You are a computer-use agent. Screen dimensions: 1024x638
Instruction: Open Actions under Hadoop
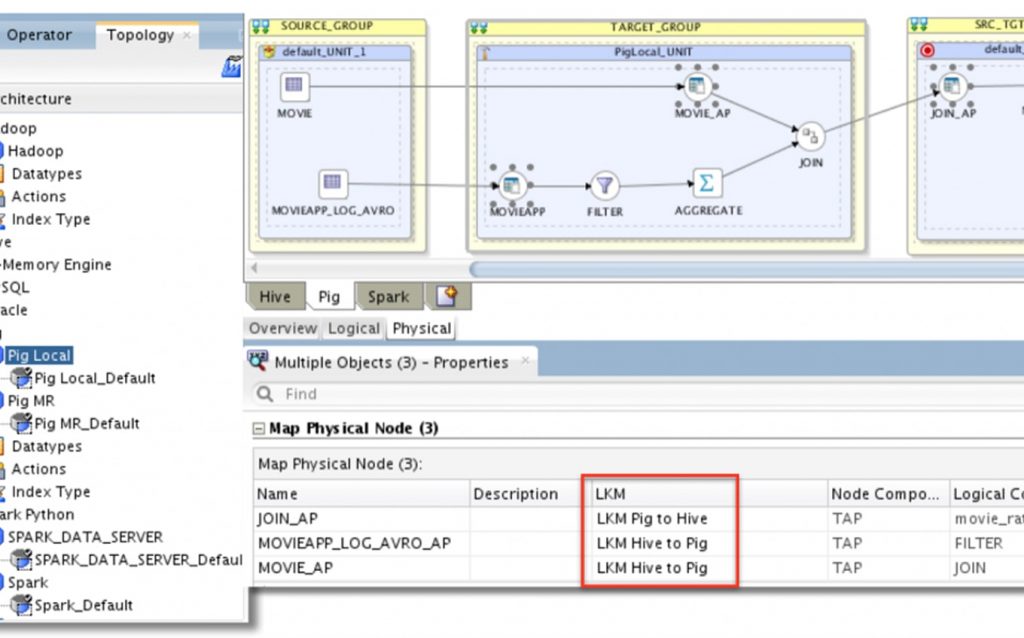[39, 196]
